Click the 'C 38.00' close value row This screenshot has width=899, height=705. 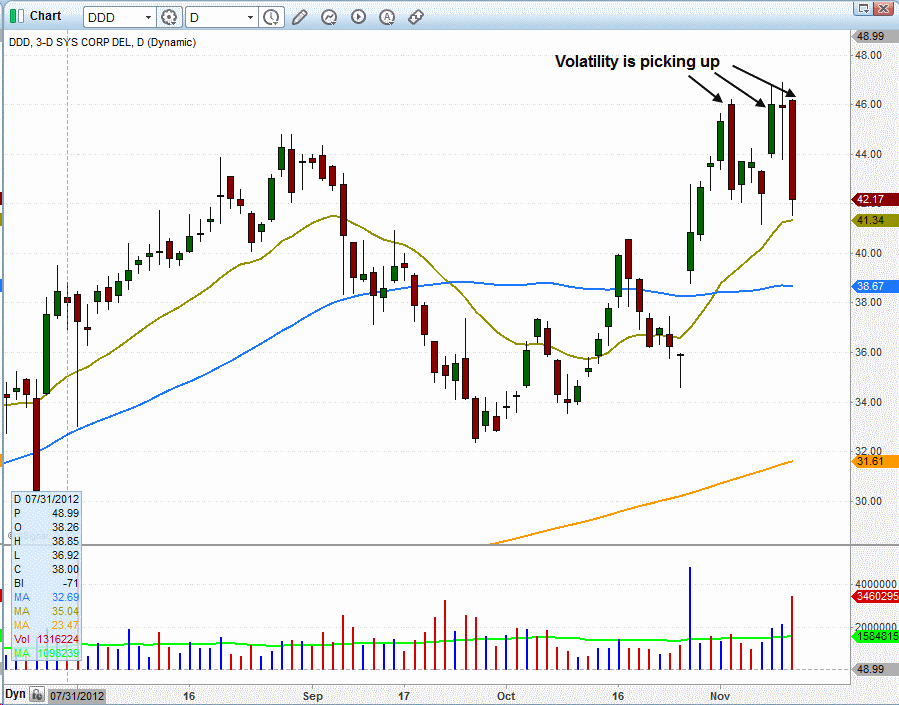tap(46, 569)
